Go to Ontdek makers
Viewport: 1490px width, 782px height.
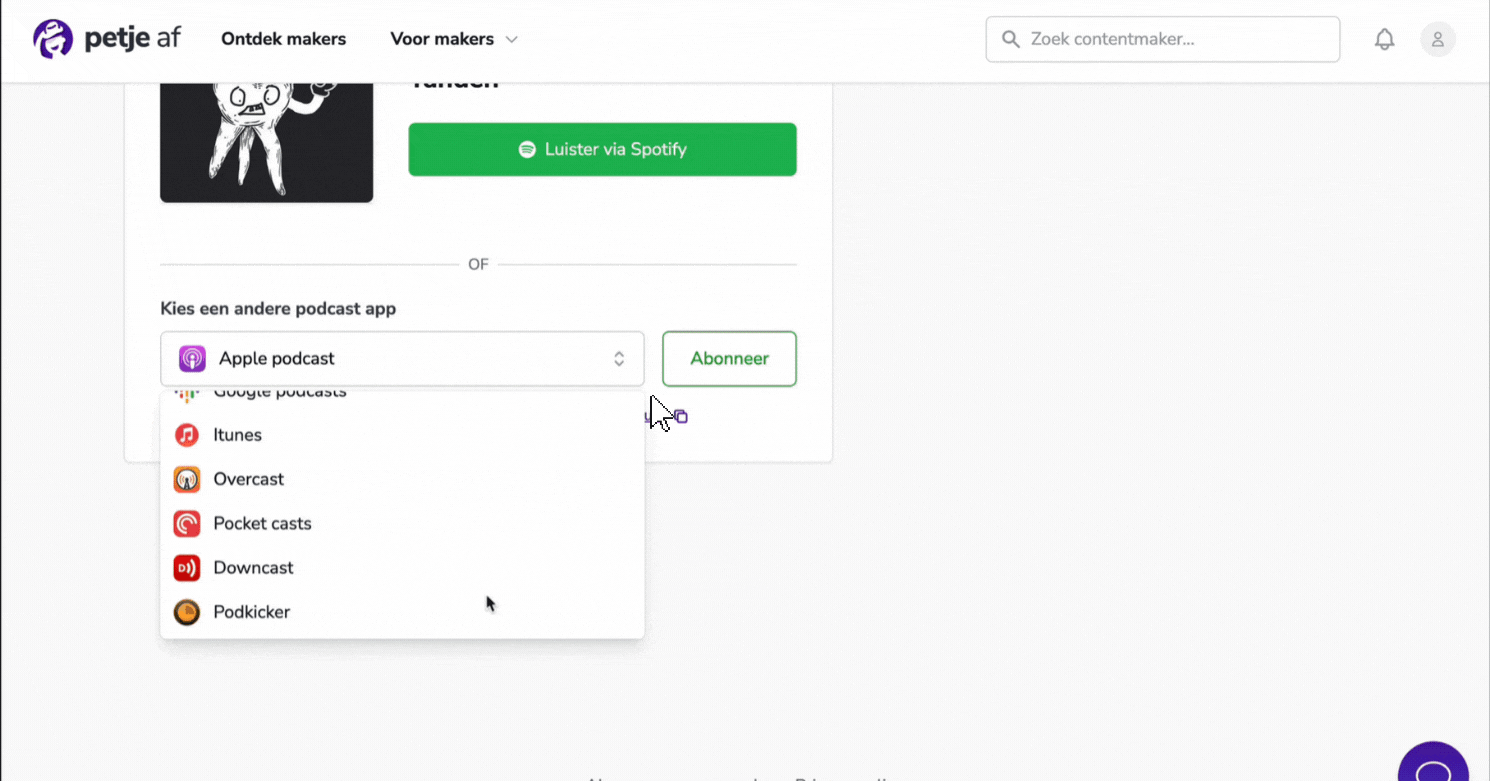[284, 39]
